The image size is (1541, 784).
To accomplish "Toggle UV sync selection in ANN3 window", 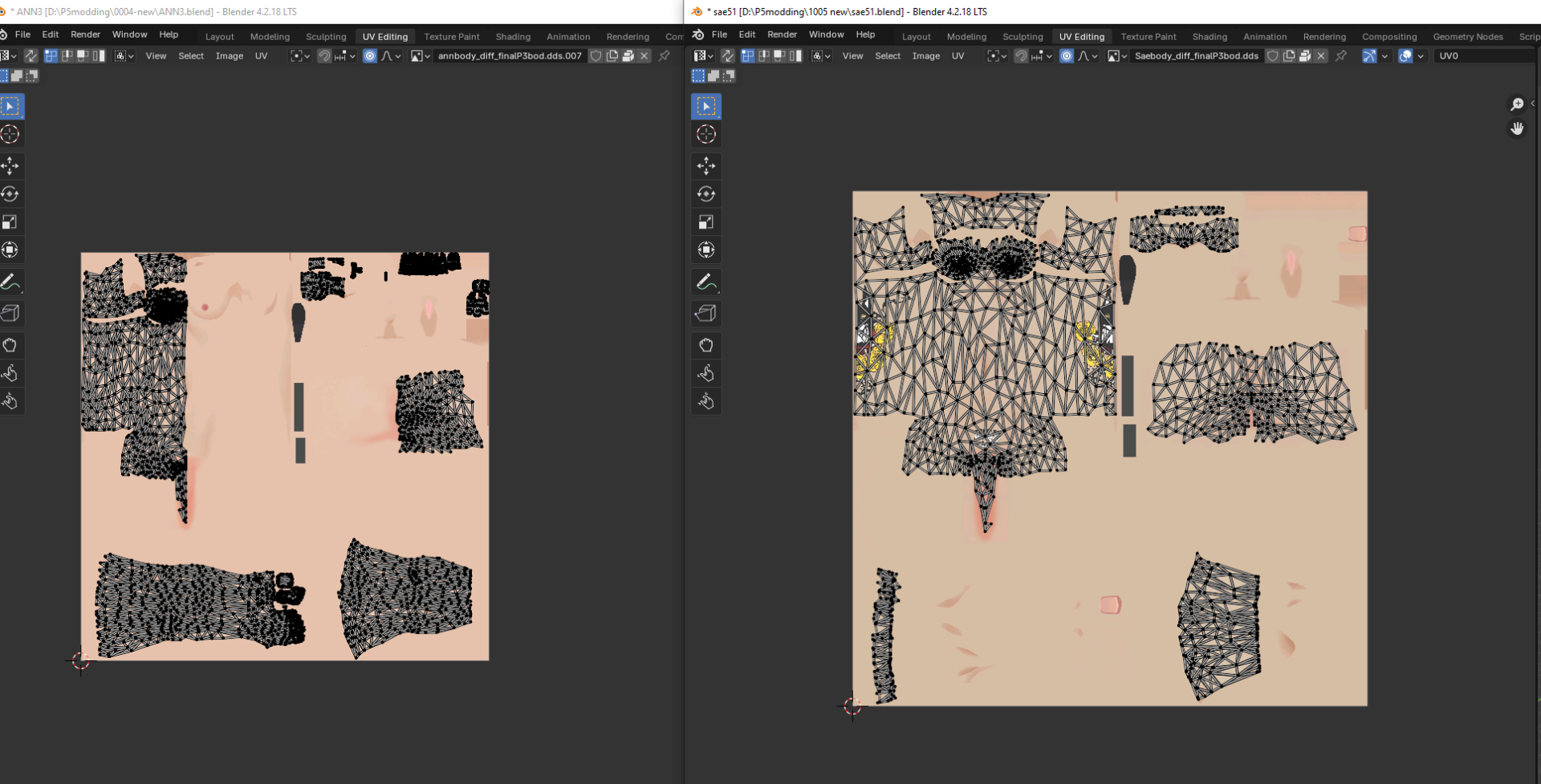I will click(x=30, y=56).
